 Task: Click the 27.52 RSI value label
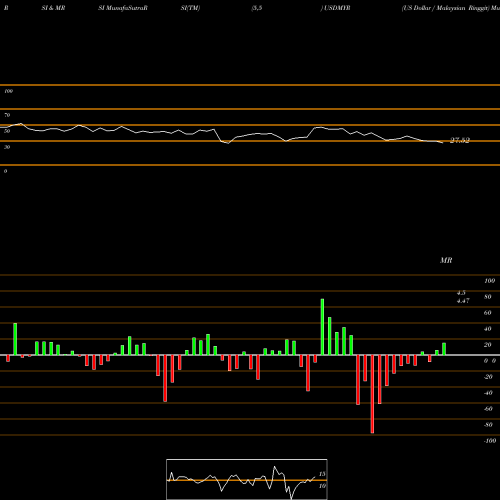460,140
